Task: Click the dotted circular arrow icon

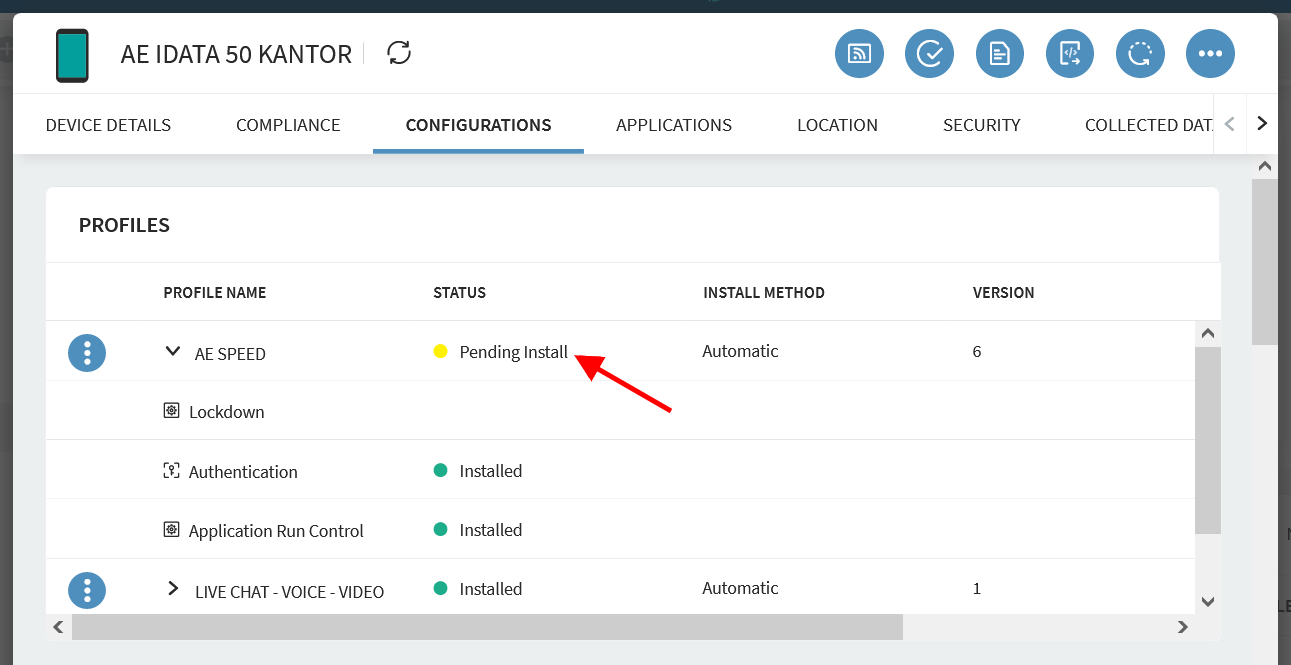Action: tap(1140, 54)
